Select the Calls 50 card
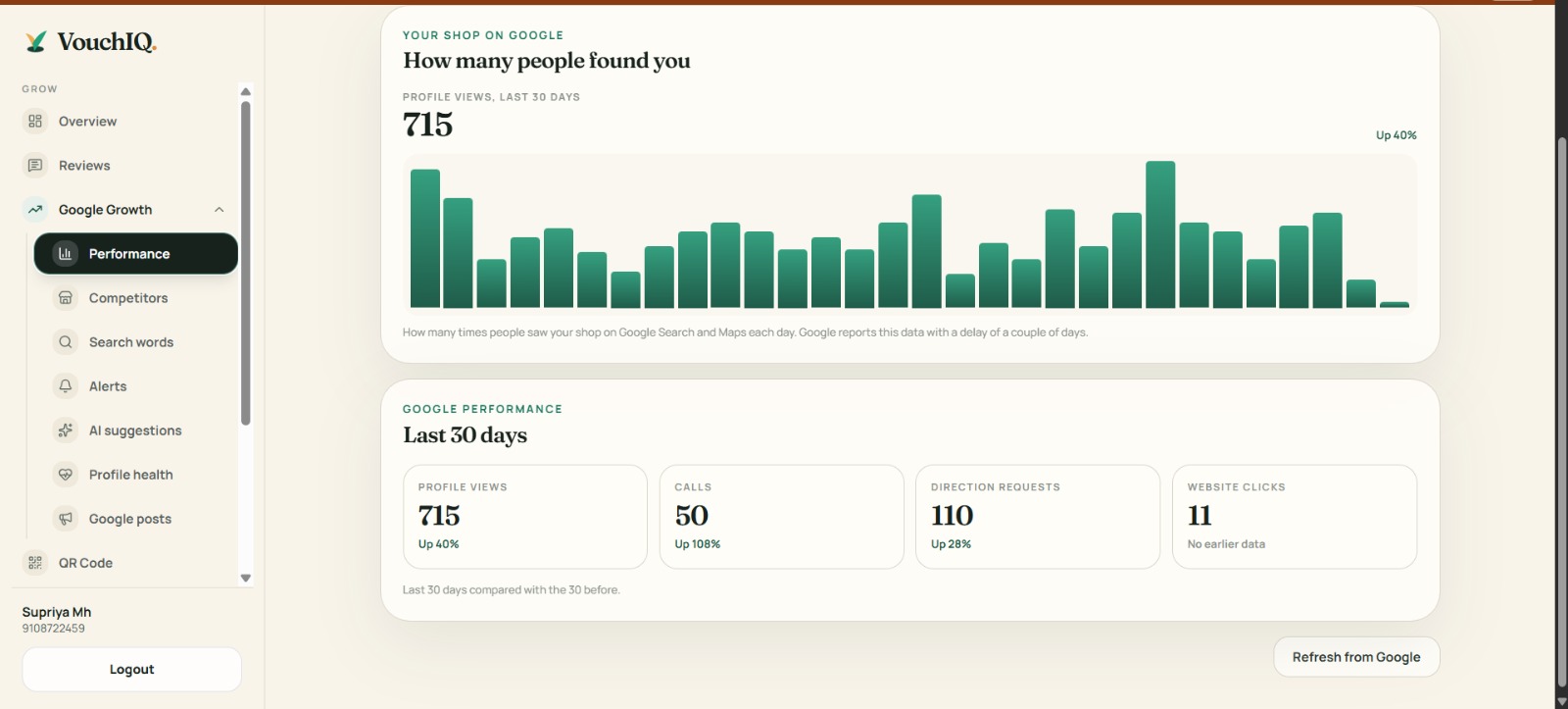 (781, 517)
